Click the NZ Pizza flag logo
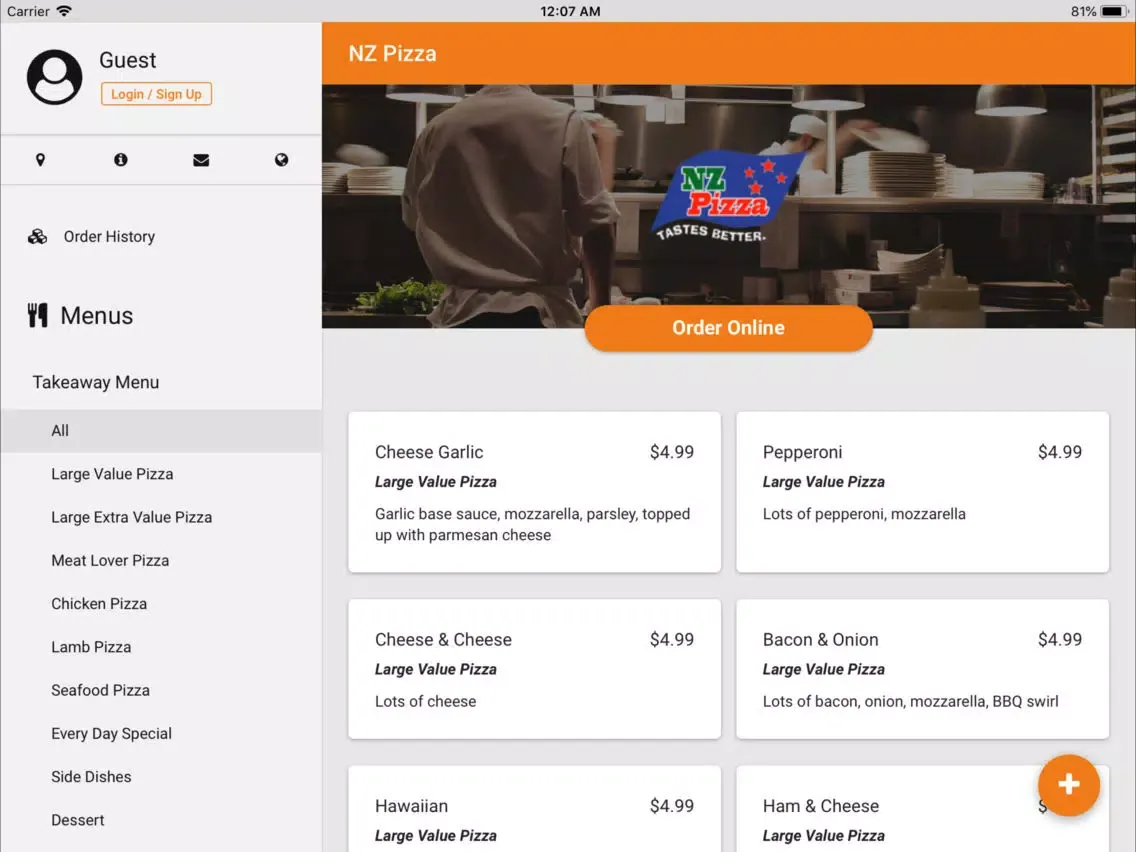This screenshot has width=1136, height=852. (x=727, y=196)
